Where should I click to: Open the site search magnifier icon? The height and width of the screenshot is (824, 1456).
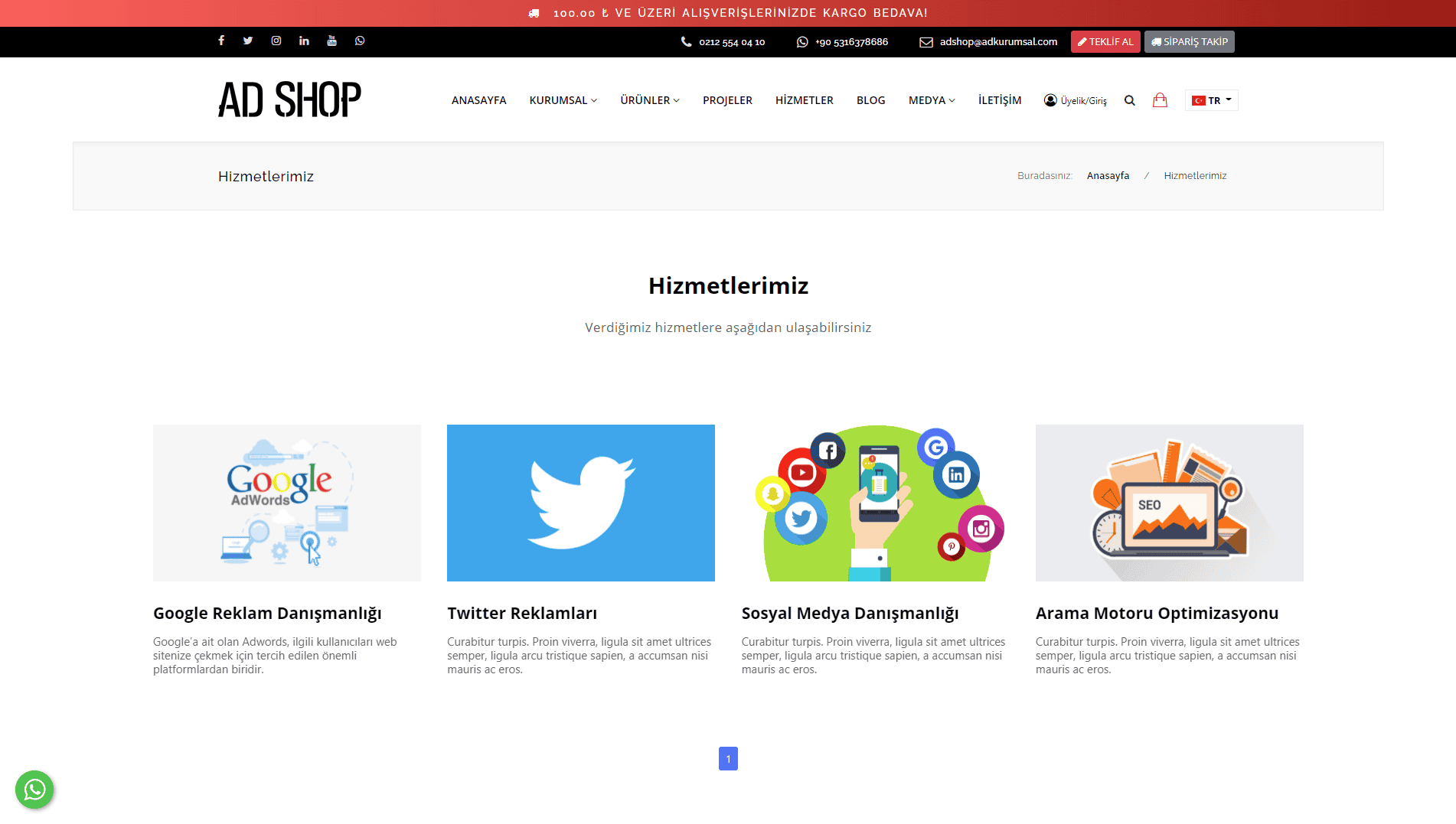1130,100
